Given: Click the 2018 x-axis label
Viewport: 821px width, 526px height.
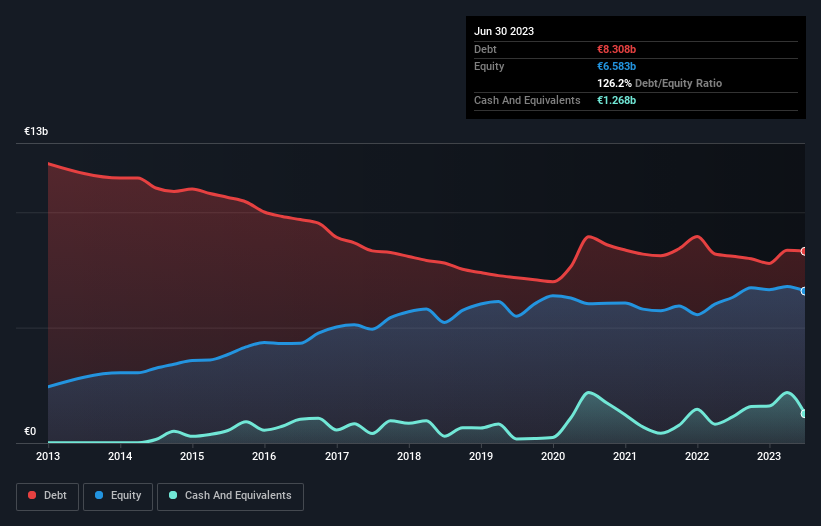Looking at the screenshot, I should point(409,456).
